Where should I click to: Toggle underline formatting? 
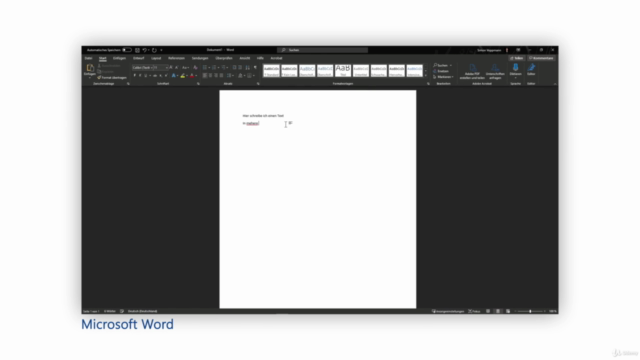(x=146, y=76)
